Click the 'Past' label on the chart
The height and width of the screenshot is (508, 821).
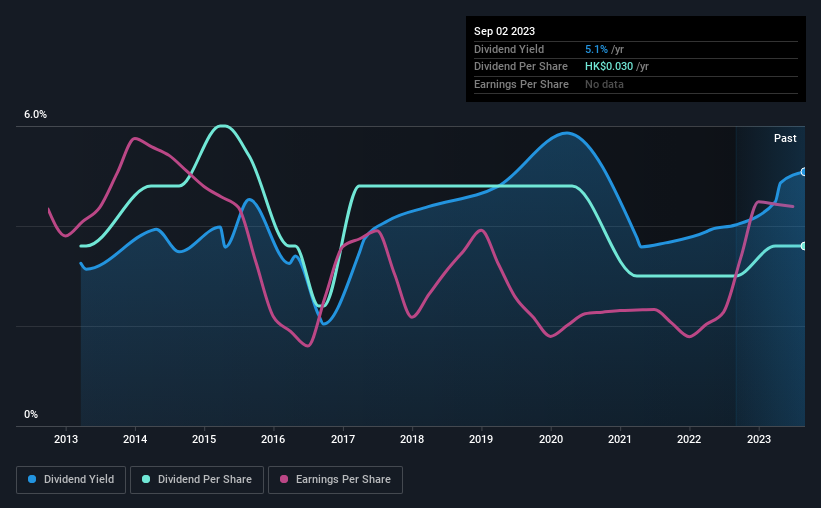point(785,138)
